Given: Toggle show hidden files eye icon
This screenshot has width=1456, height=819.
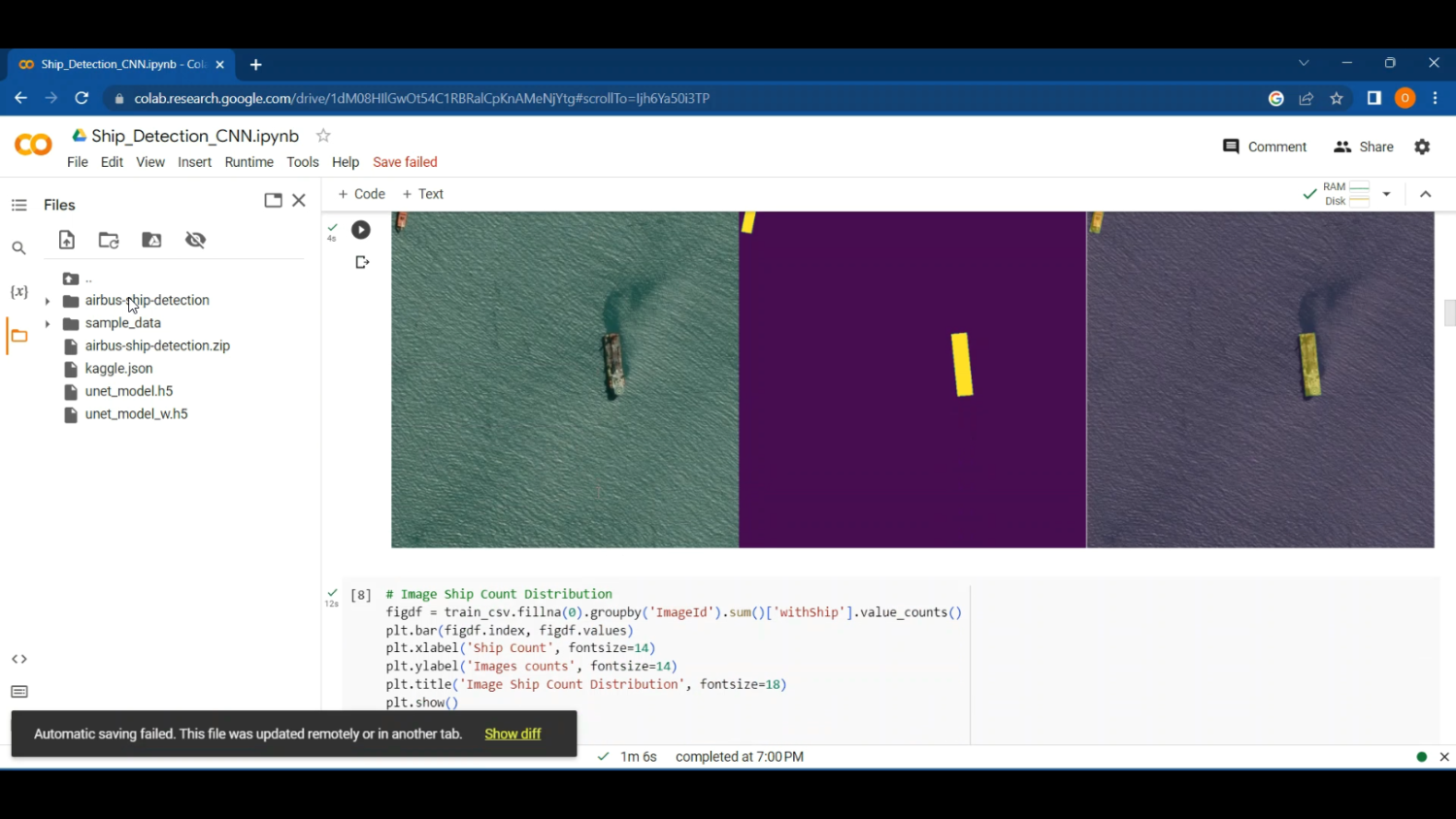Looking at the screenshot, I should coord(195,240).
